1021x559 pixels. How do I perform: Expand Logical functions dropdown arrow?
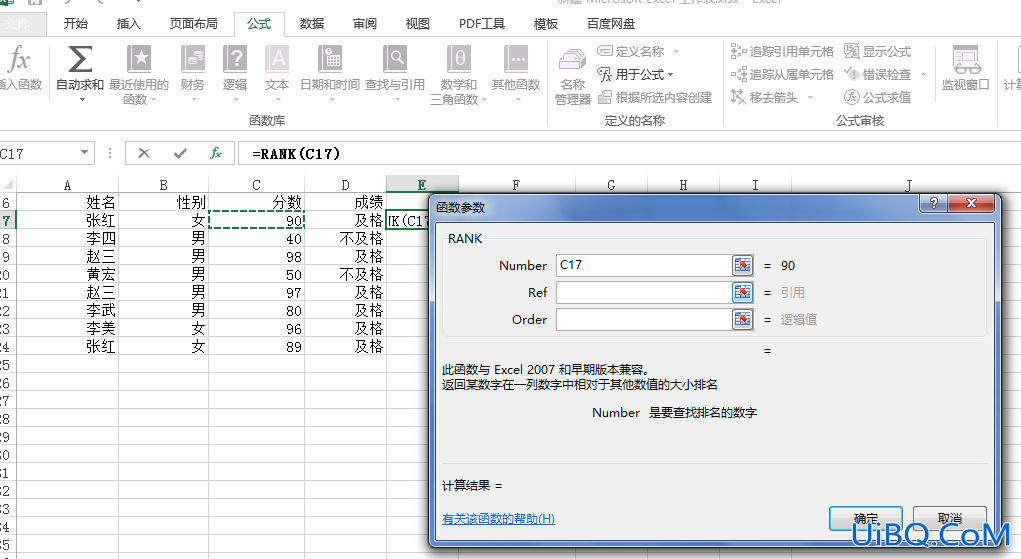click(x=236, y=100)
